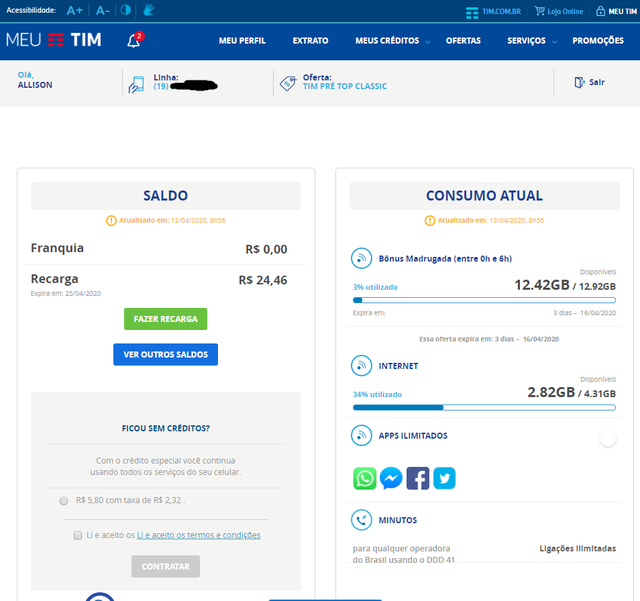Click the TIM PRÉ TOP CLASSIC offer
Screen dimensions: 640x601
coord(344,86)
